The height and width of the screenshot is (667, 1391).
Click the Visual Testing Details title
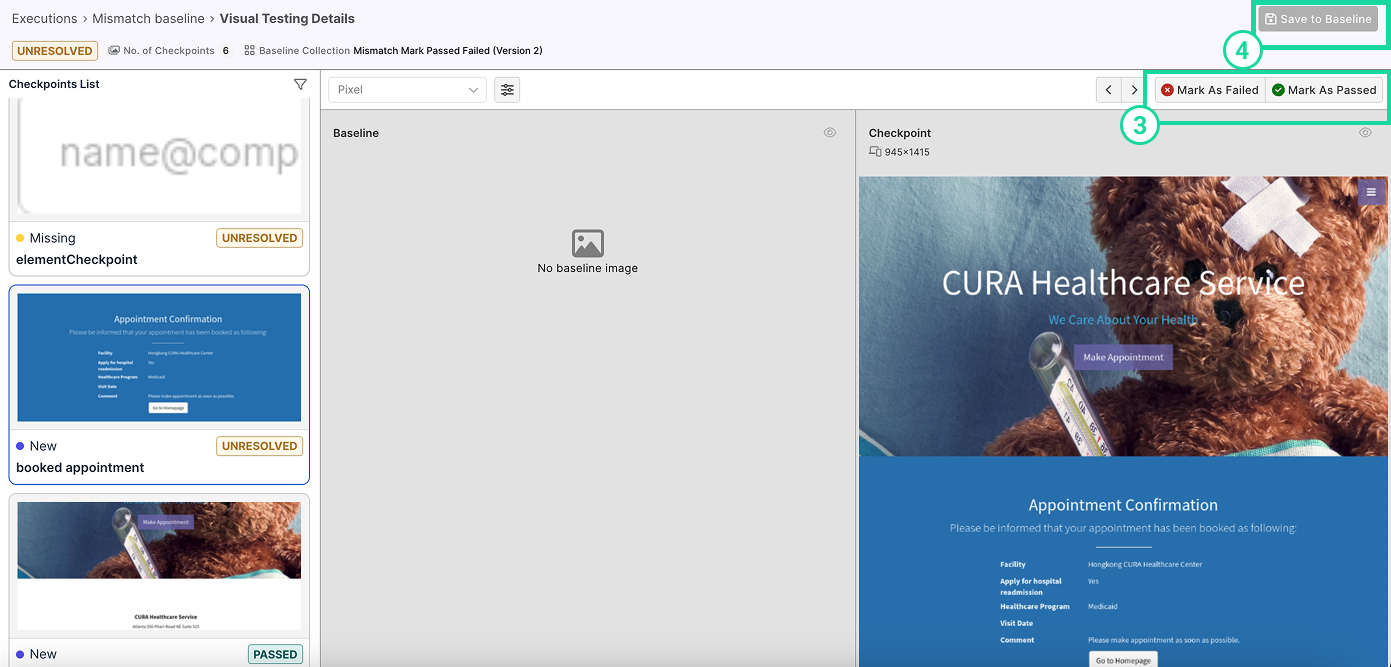[x=287, y=19]
